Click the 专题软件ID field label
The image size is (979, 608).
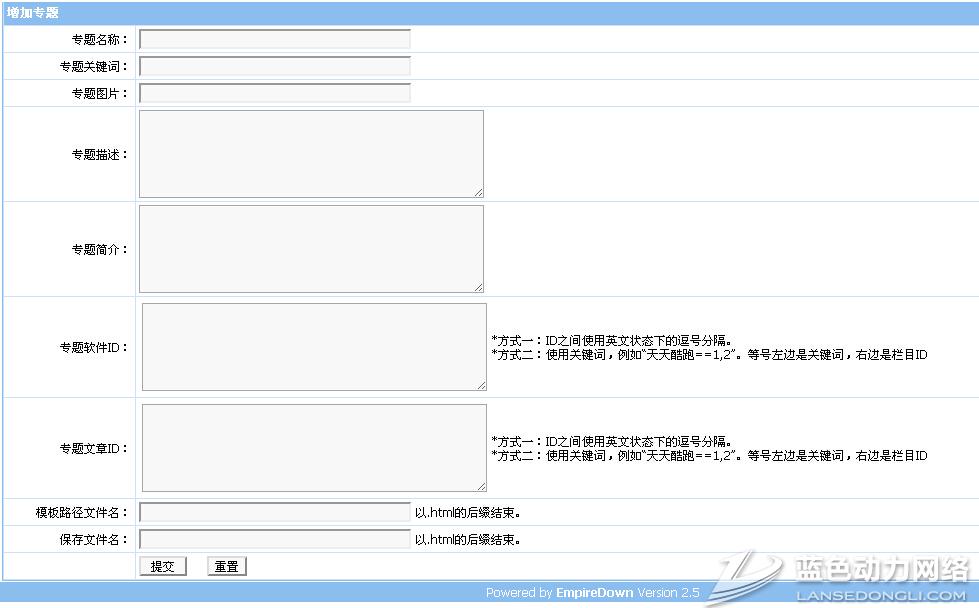point(93,348)
